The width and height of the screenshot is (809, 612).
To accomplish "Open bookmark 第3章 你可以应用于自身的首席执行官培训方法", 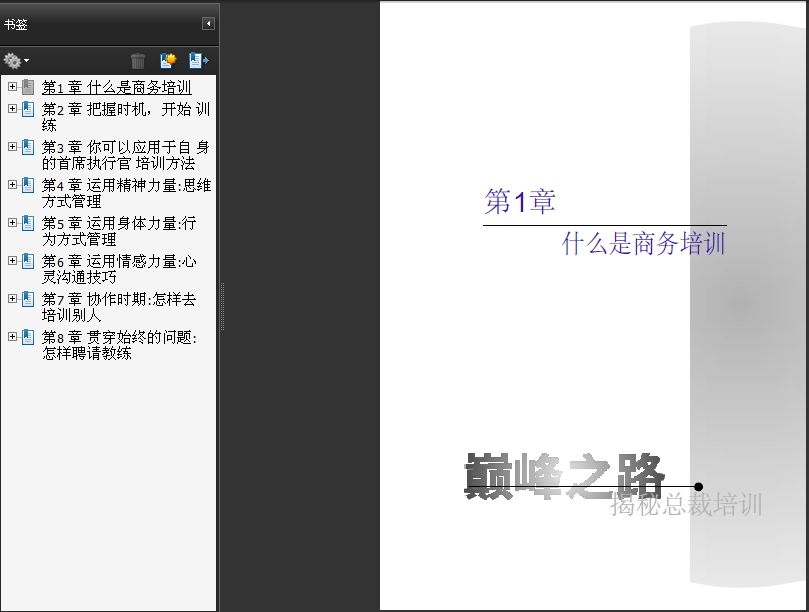I will point(125,155).
